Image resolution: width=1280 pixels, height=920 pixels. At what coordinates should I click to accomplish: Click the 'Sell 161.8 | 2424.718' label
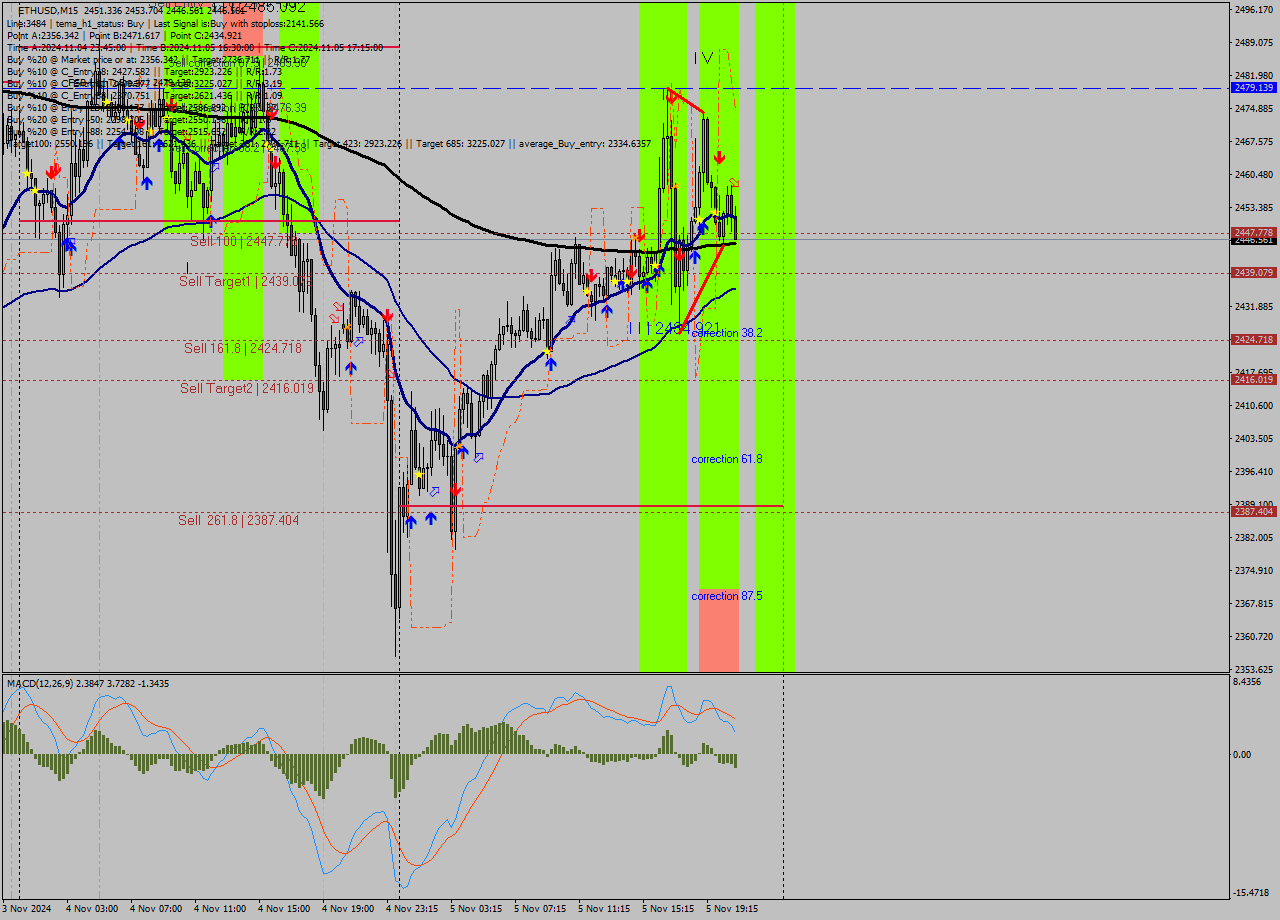coord(243,348)
